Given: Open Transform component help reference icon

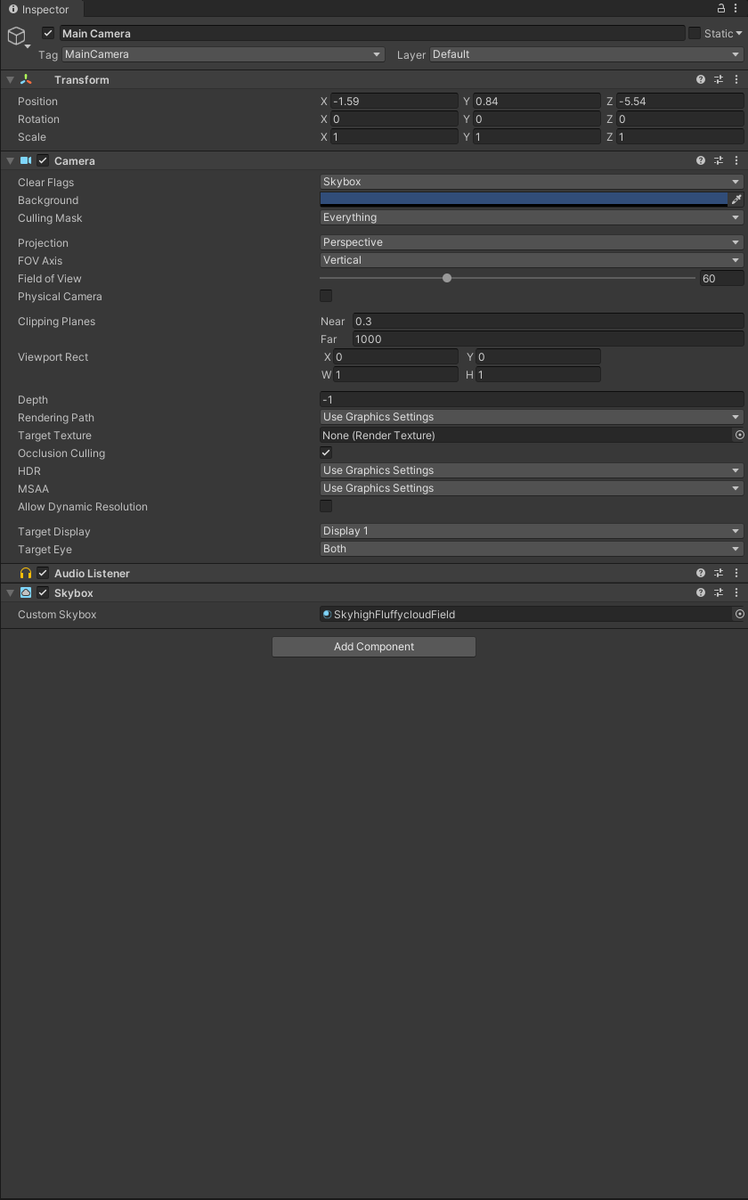Looking at the screenshot, I should [x=701, y=80].
